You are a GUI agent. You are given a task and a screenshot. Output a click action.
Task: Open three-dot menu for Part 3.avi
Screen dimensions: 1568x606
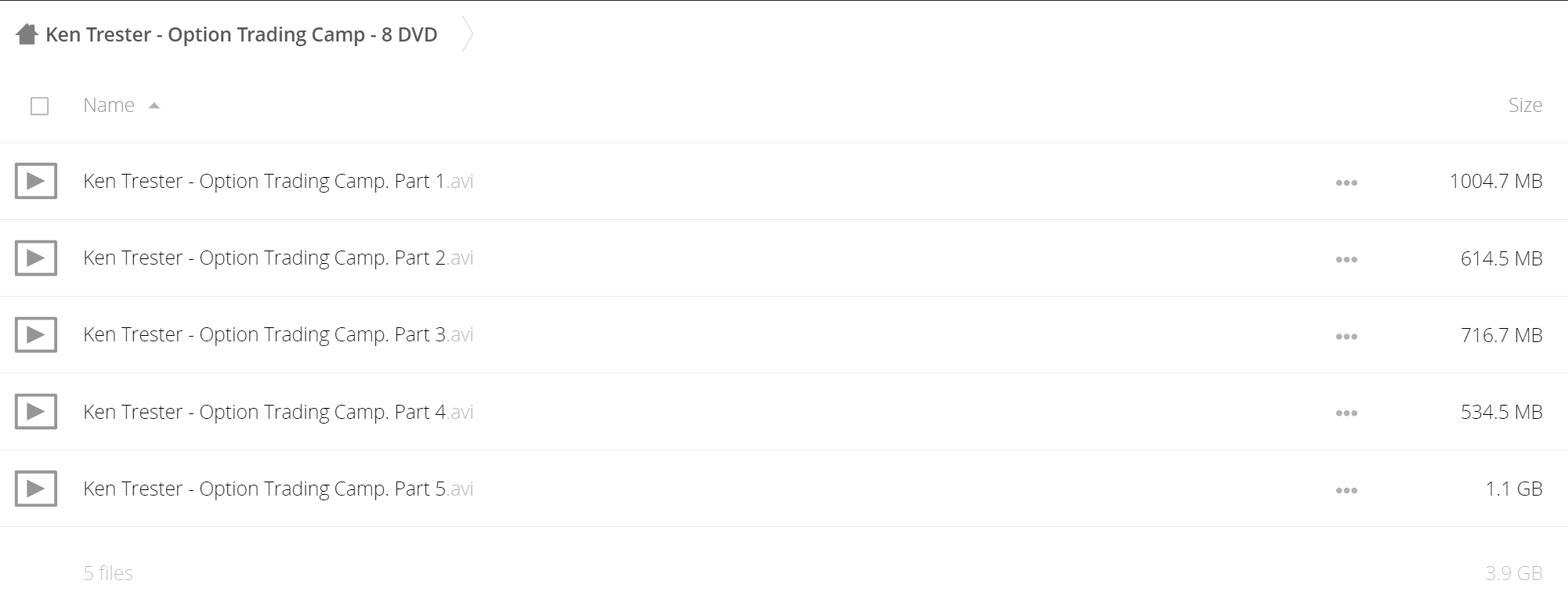pos(1346,336)
